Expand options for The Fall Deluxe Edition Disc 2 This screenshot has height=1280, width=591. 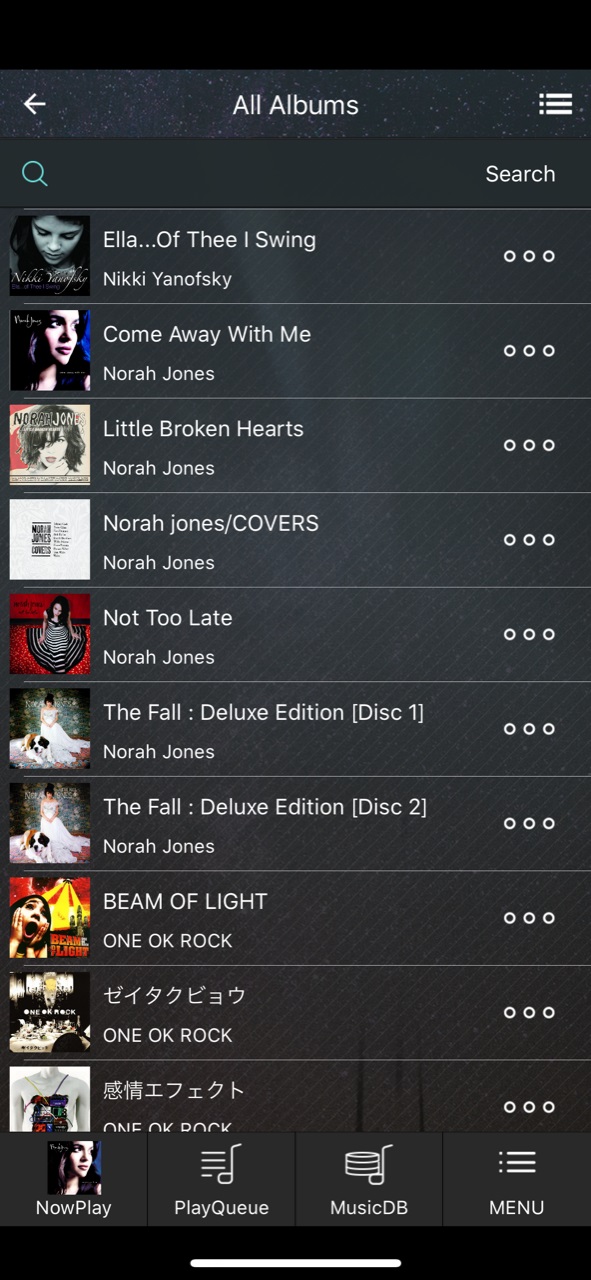pos(529,823)
